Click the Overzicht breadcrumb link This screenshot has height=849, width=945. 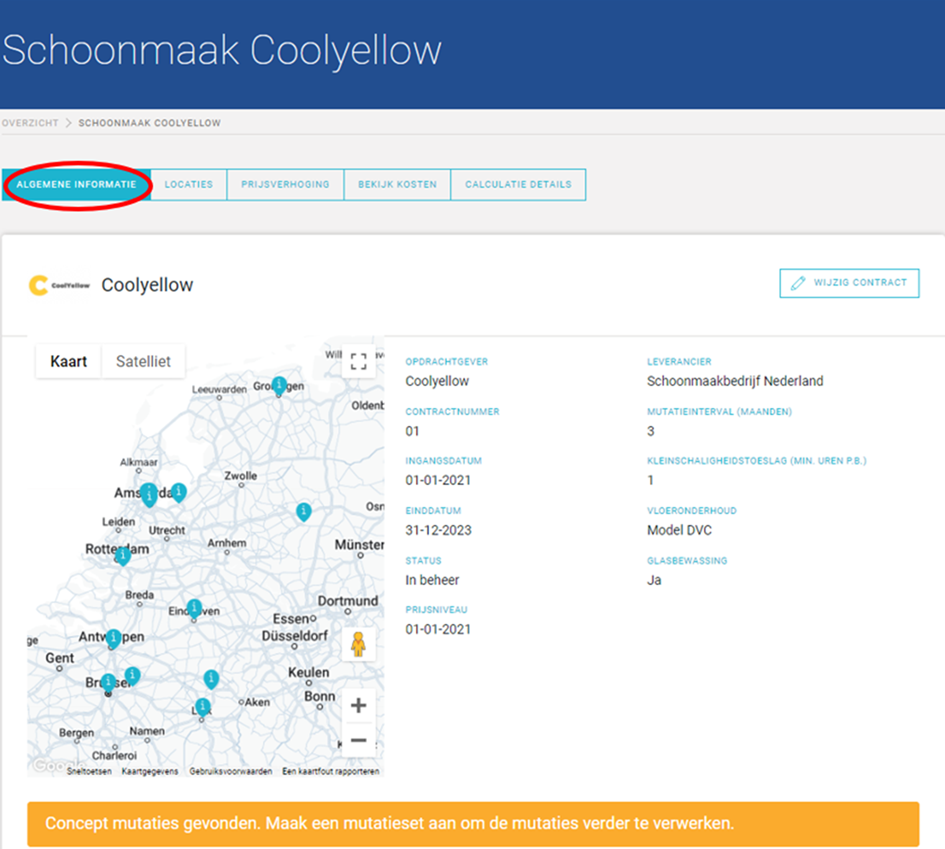[30, 123]
